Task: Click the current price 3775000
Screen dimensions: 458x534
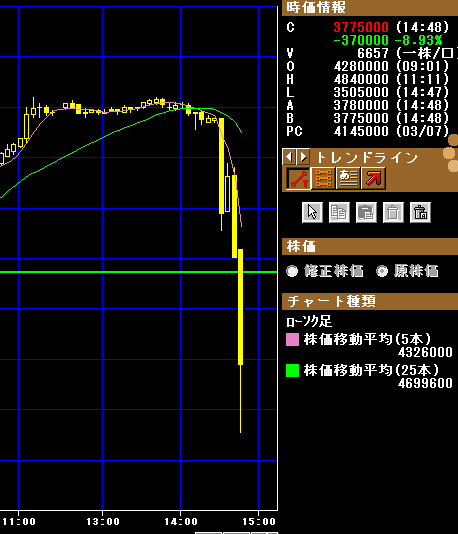Action: coord(361,27)
